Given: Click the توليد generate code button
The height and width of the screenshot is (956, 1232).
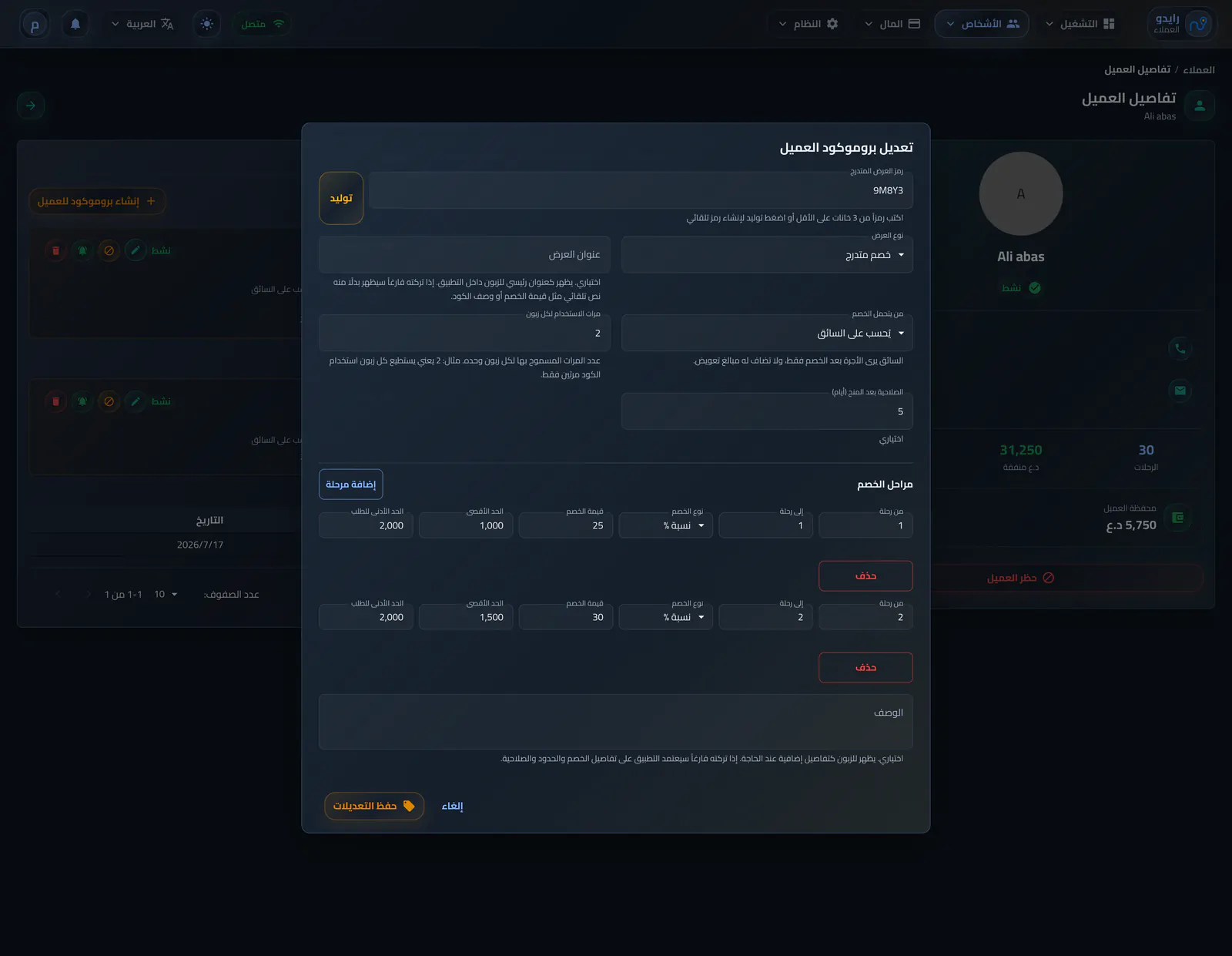Looking at the screenshot, I should tap(341, 198).
